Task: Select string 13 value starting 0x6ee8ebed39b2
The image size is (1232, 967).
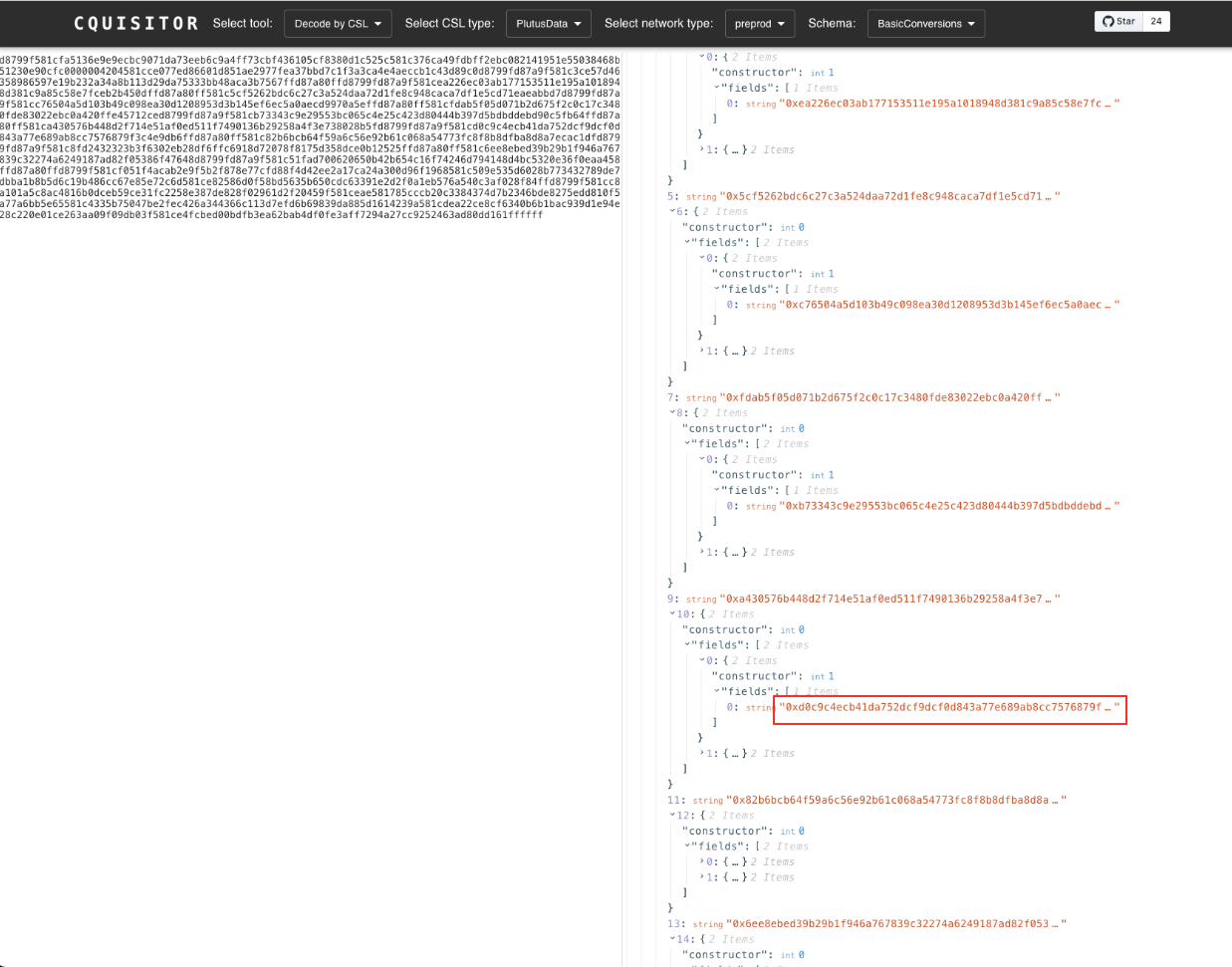Action: (894, 923)
